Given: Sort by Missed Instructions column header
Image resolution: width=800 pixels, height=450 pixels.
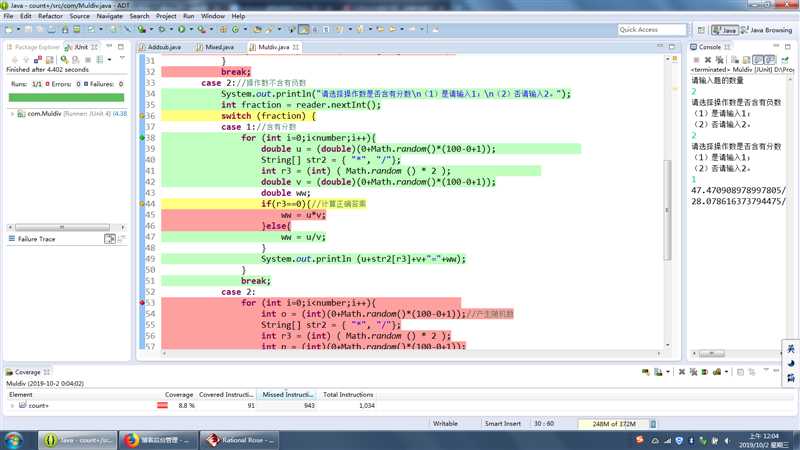Looking at the screenshot, I should click(287, 394).
